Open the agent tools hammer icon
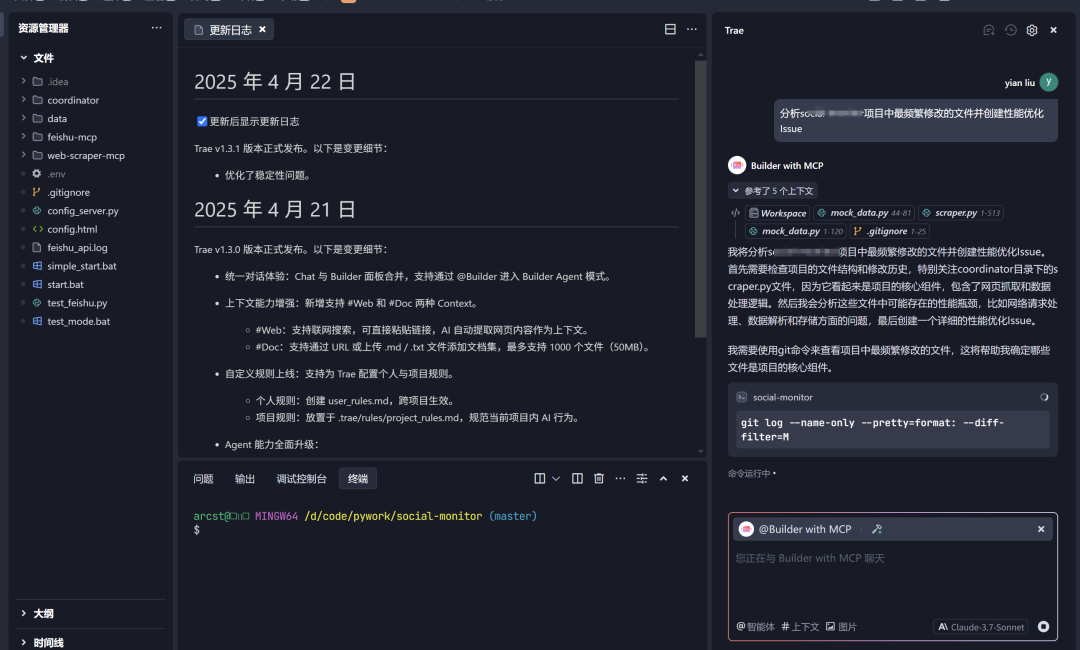Image resolution: width=1080 pixels, height=650 pixels. coord(877,530)
